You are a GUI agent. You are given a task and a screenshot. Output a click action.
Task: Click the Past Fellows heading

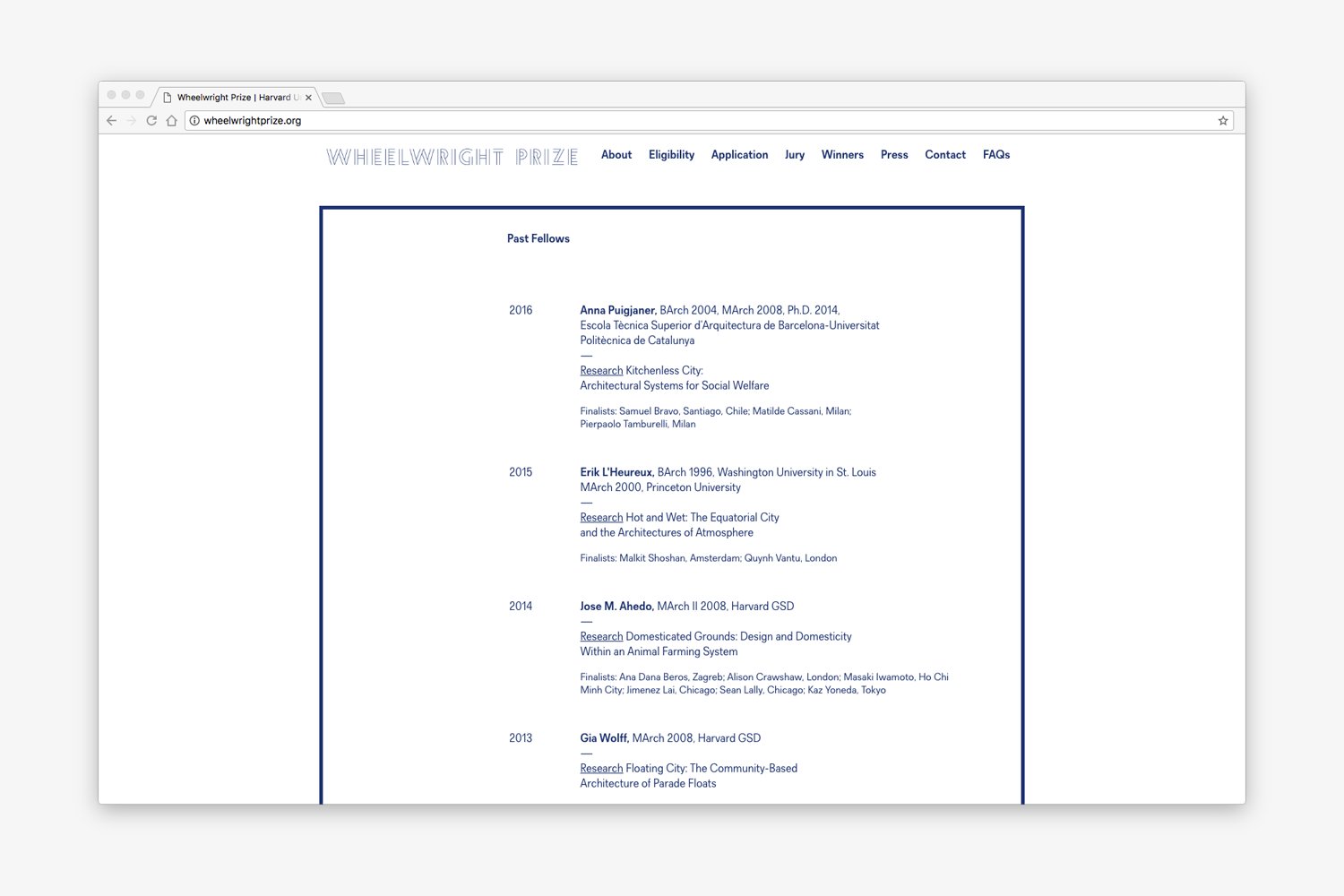[x=538, y=239]
